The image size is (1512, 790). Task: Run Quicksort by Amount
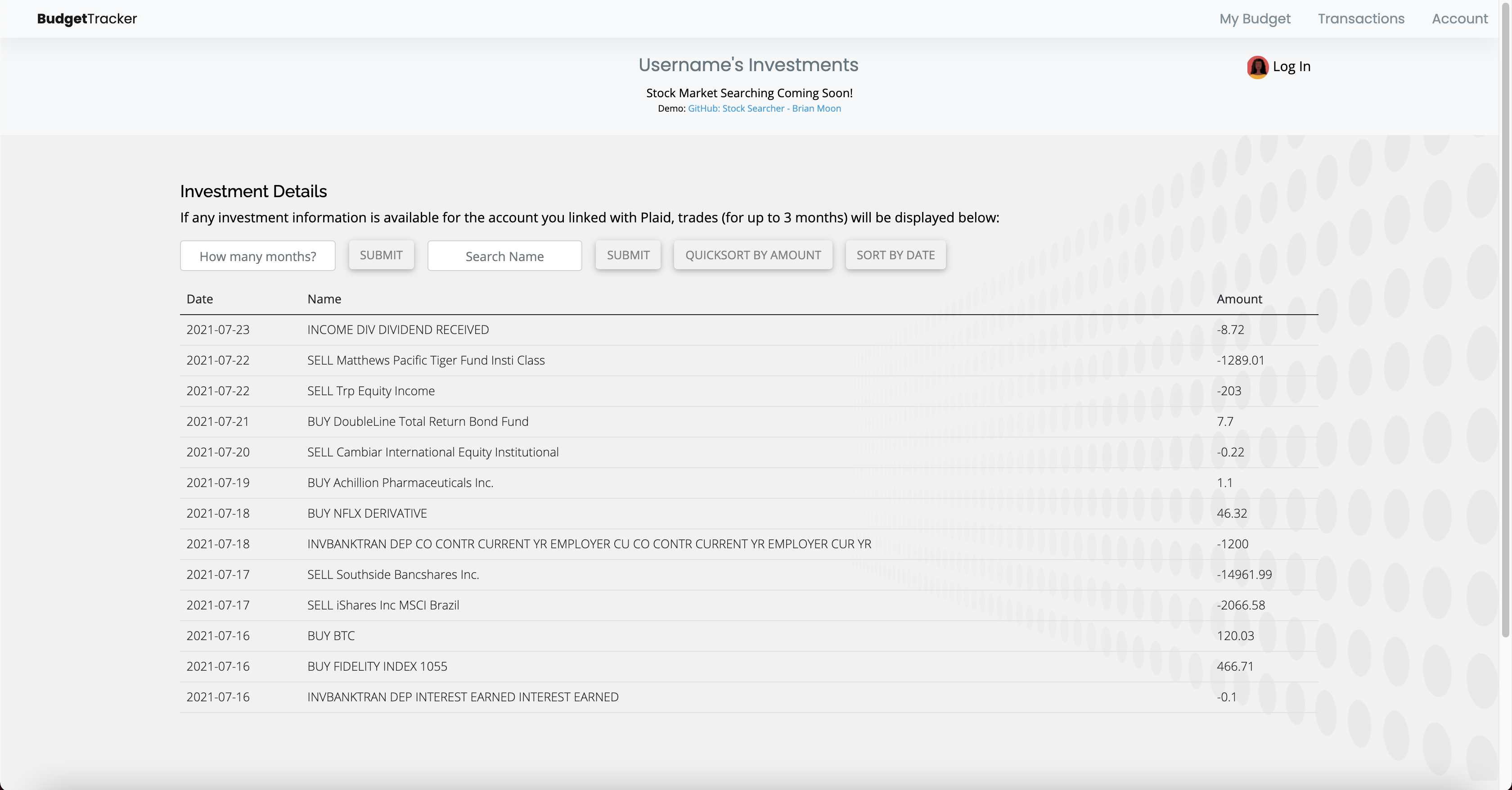753,255
